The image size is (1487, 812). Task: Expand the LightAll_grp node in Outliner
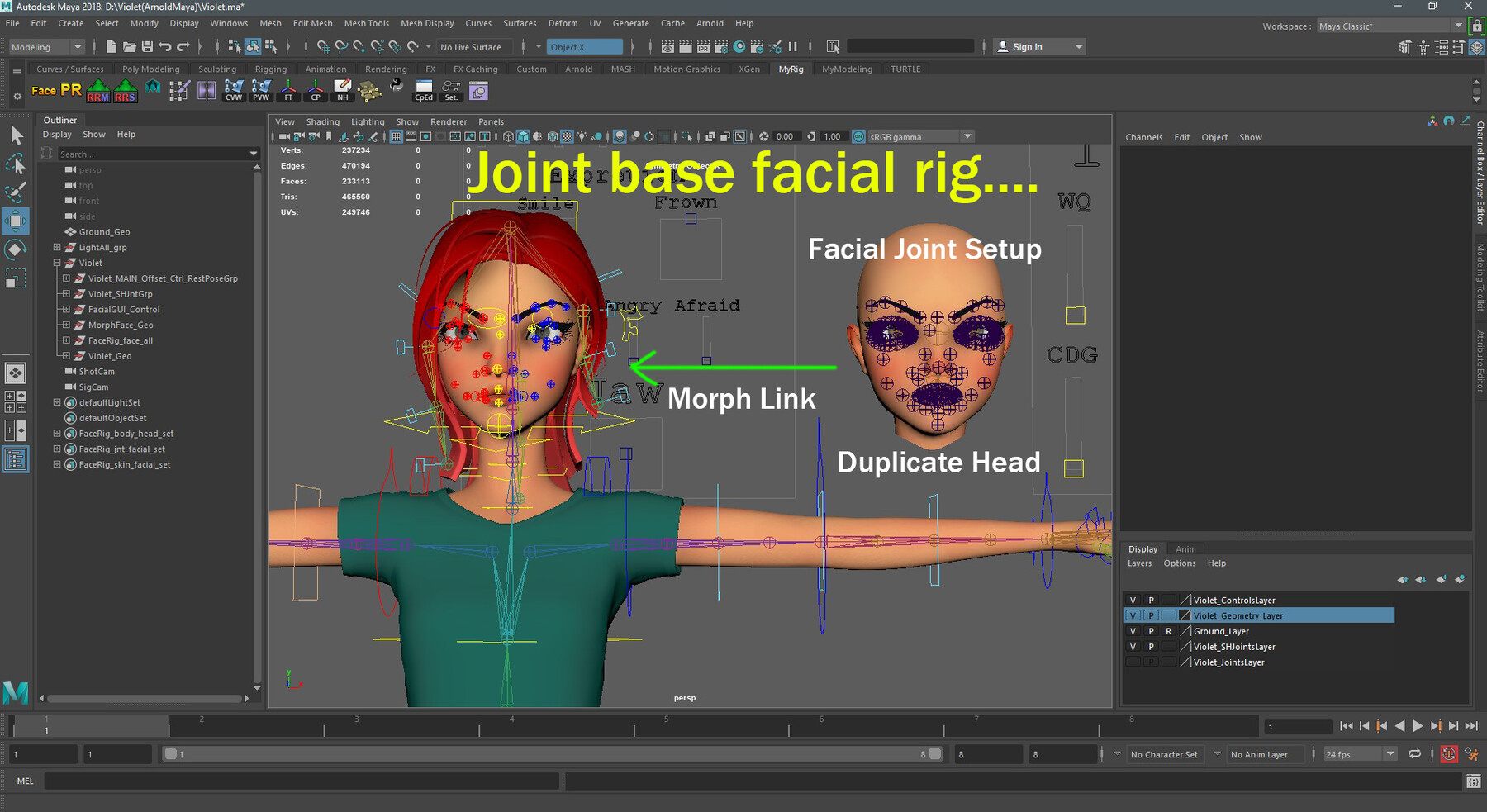tap(57, 248)
